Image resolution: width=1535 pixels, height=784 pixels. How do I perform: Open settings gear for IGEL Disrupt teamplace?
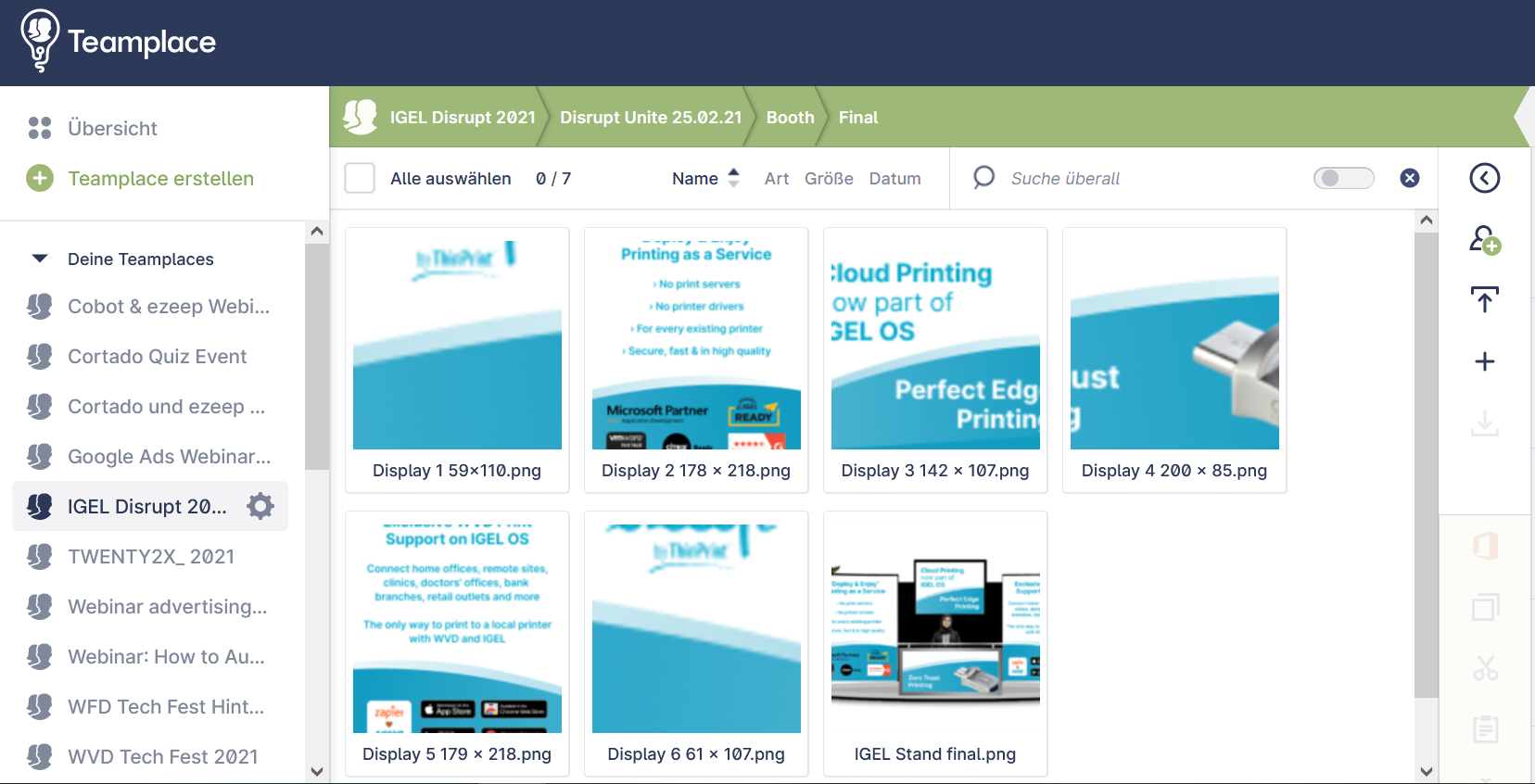[260, 506]
